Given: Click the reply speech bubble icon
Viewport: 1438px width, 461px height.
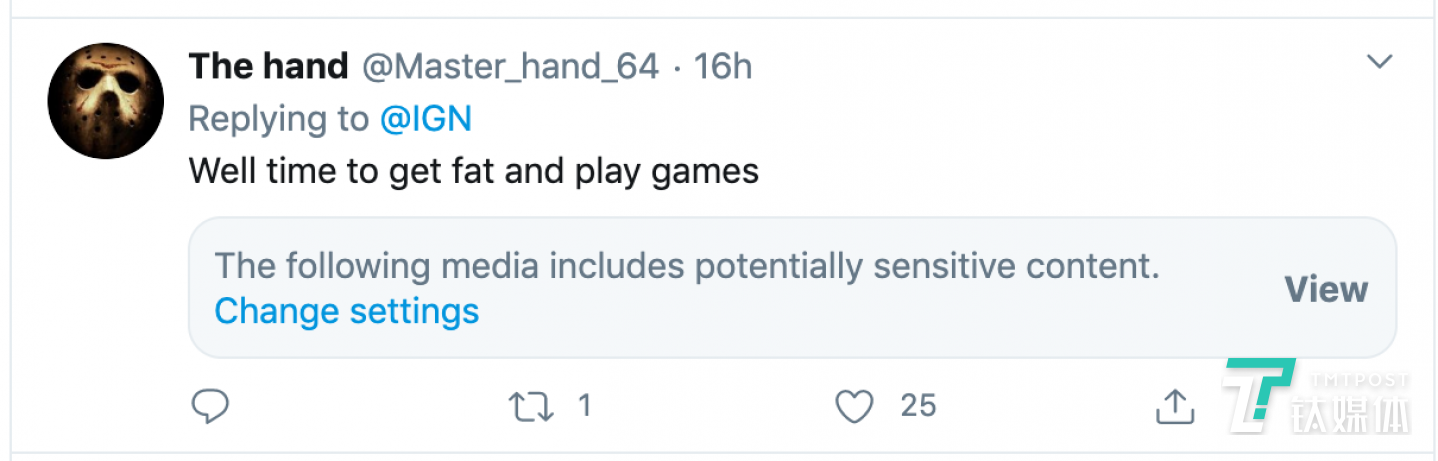Looking at the screenshot, I should tap(210, 405).
